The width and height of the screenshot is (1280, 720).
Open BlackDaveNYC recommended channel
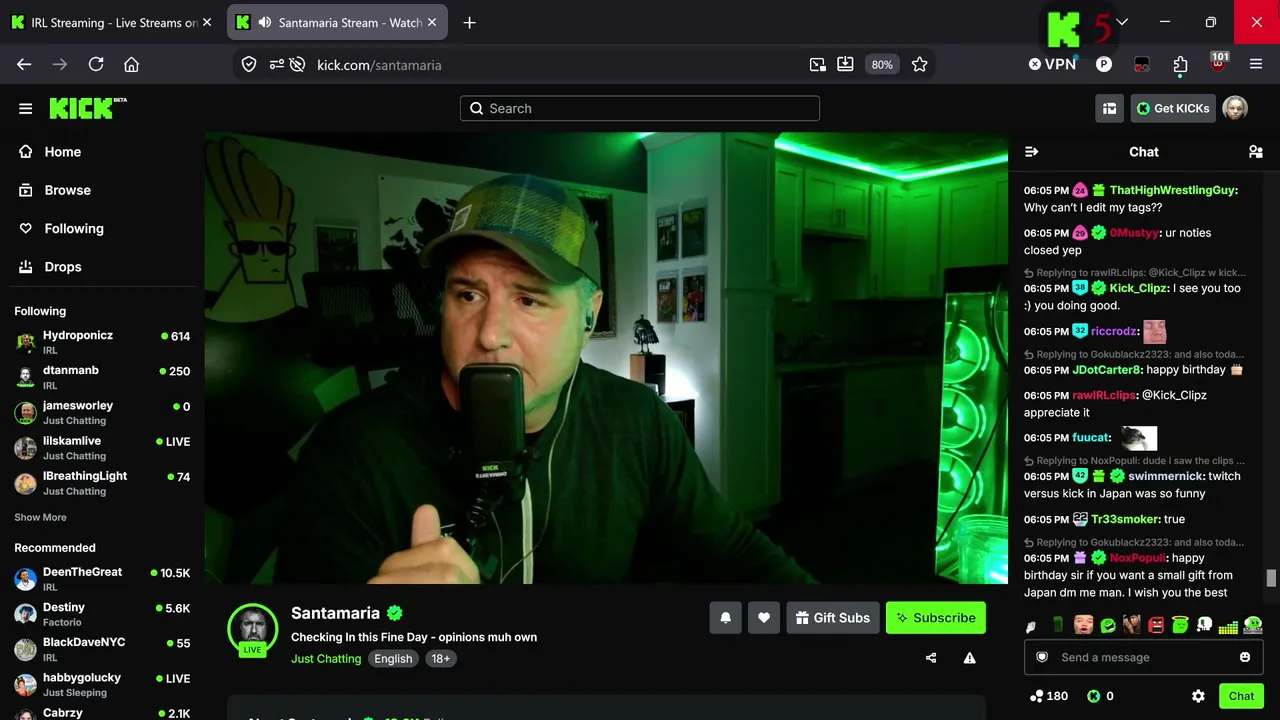[102, 649]
